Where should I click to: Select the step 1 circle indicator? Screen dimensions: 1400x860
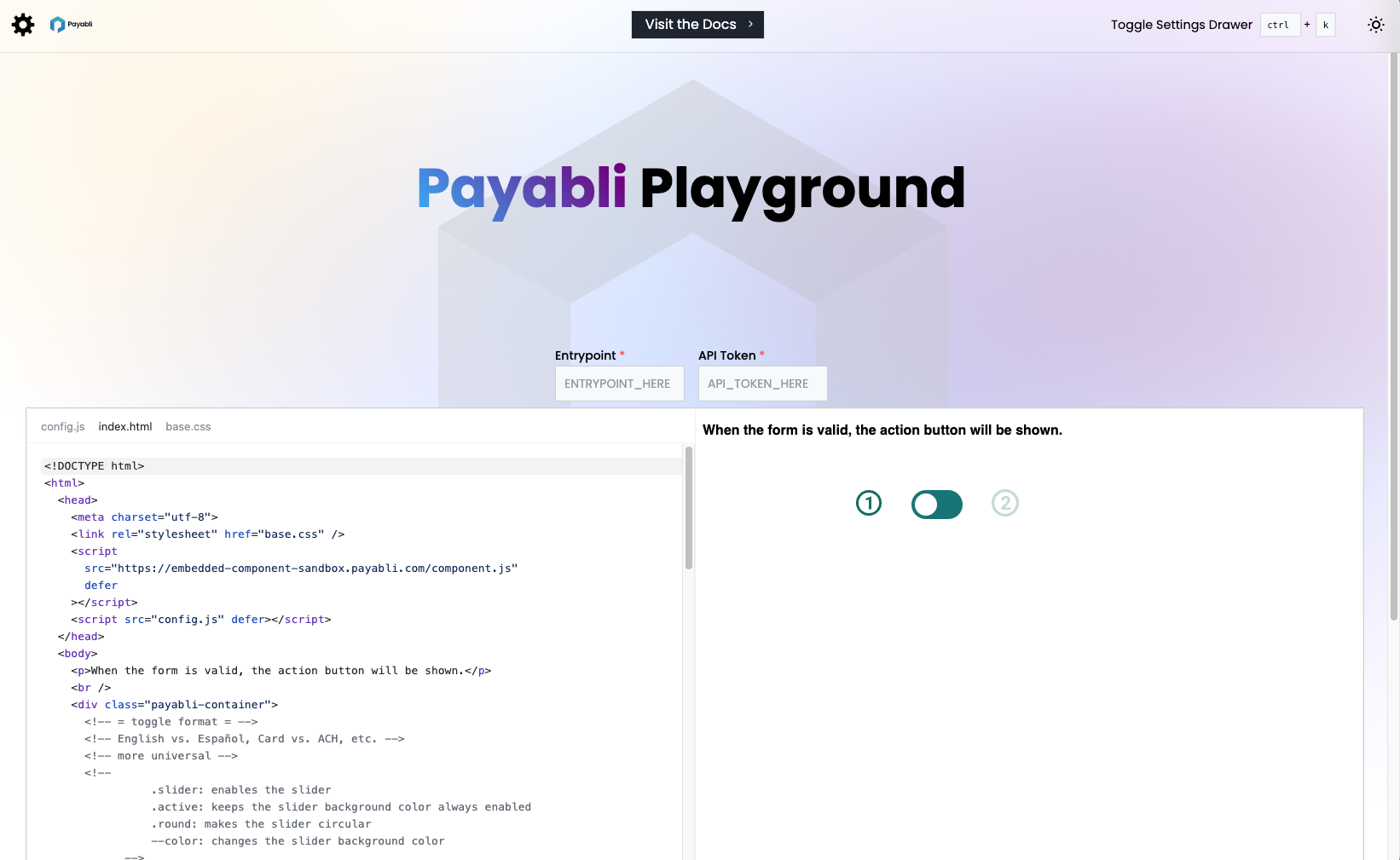point(869,503)
